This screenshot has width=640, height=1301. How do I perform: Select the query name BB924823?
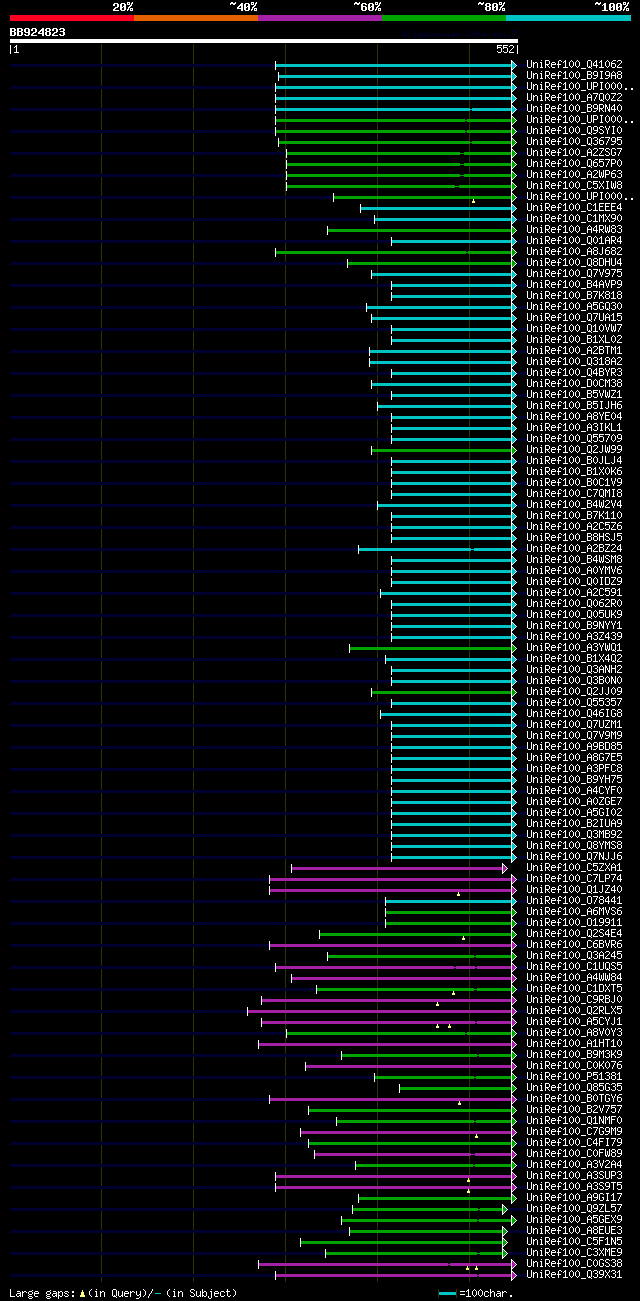click(38, 32)
